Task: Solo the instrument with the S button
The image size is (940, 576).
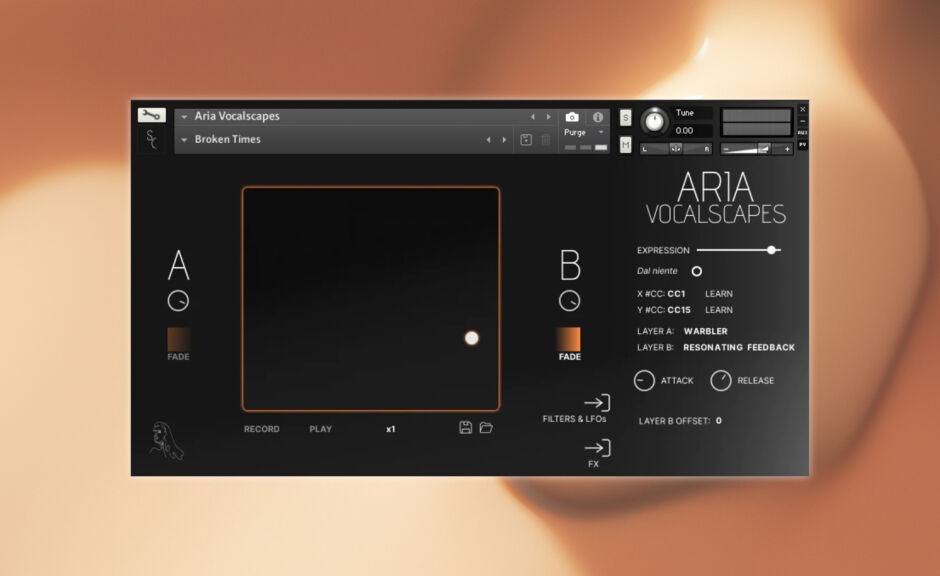Action: click(626, 118)
